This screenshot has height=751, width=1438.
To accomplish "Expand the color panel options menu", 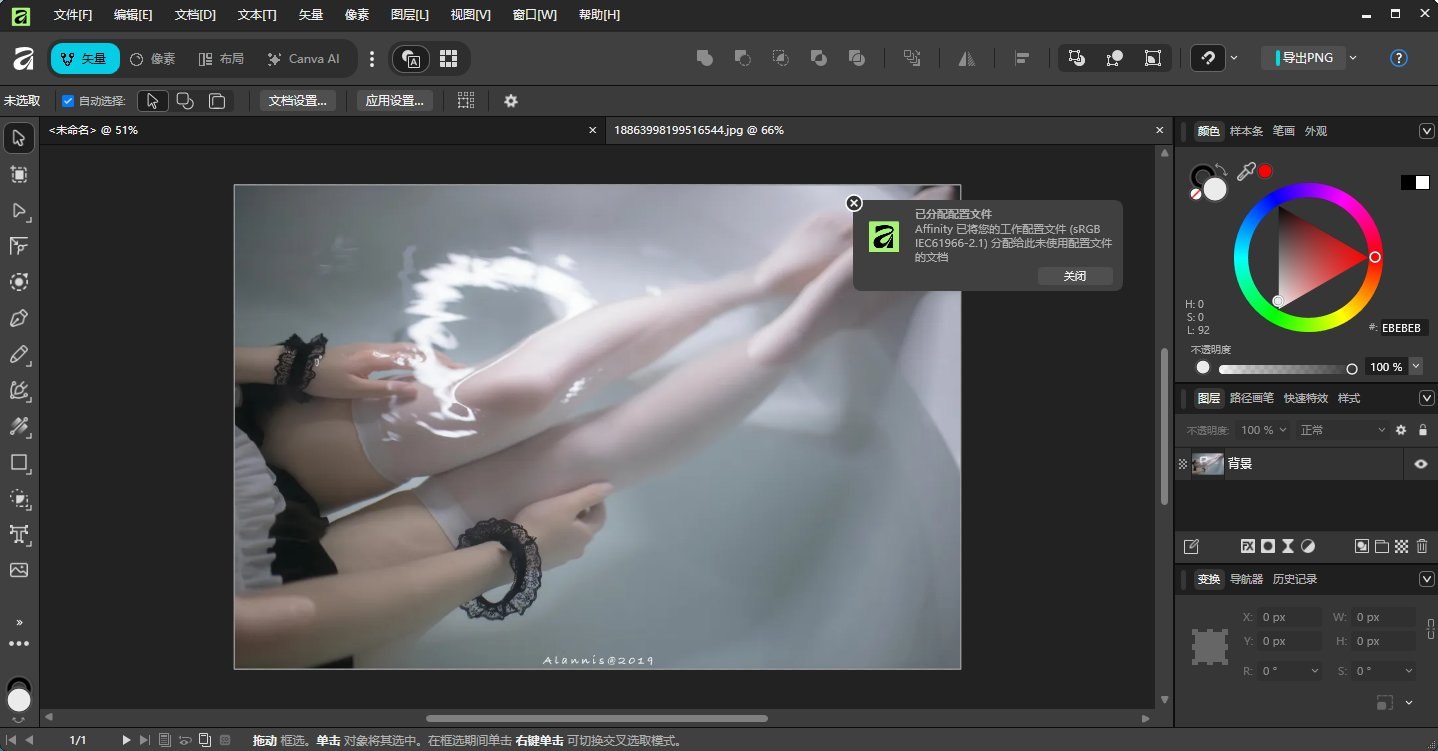I will 1427,131.
